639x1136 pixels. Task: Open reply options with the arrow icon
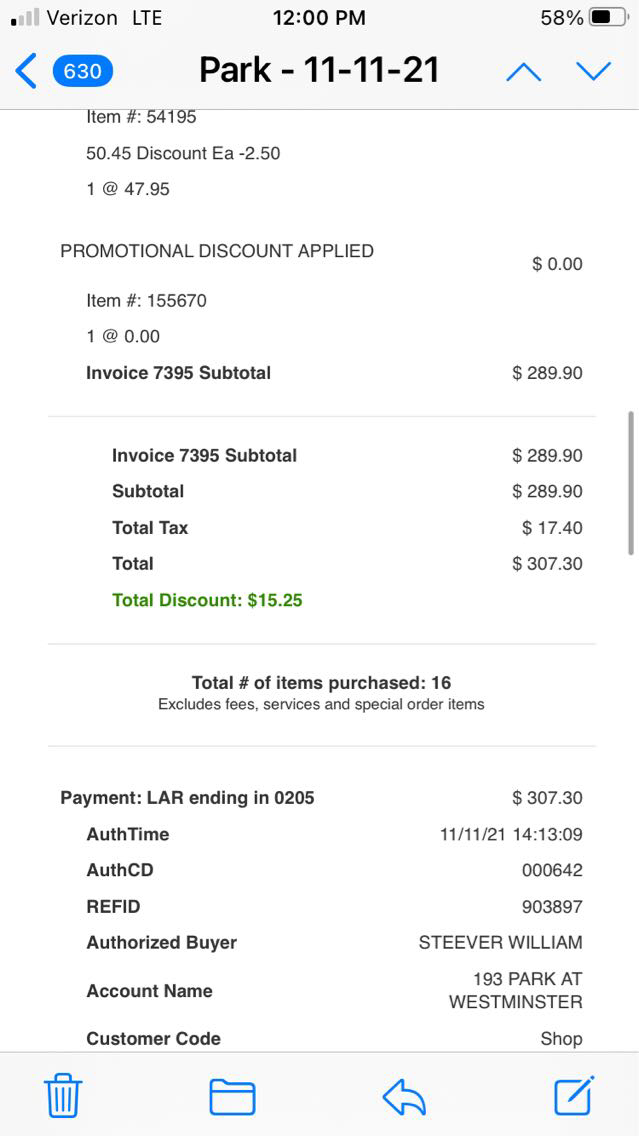[404, 1097]
